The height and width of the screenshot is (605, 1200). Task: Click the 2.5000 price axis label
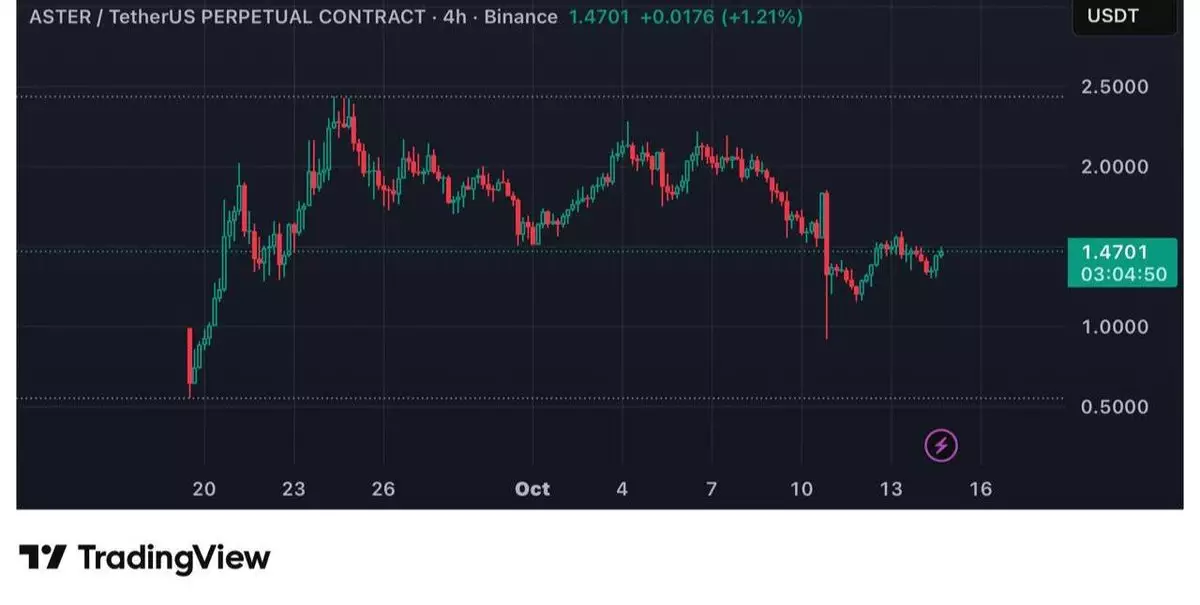pyautogui.click(x=1115, y=87)
